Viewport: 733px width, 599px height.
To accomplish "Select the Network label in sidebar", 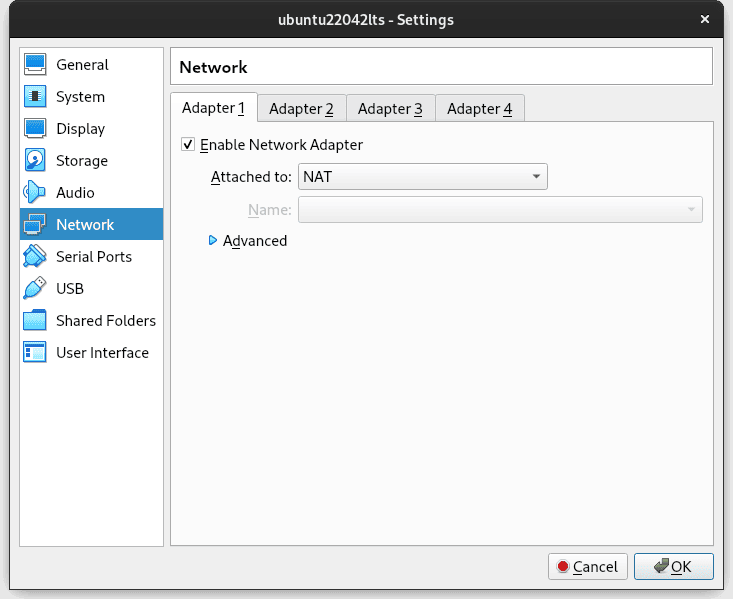I will coord(85,225).
